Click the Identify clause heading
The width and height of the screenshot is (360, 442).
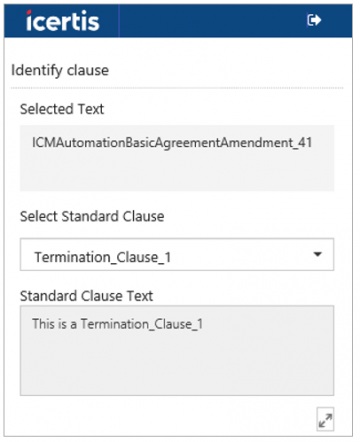pyautogui.click(x=60, y=71)
